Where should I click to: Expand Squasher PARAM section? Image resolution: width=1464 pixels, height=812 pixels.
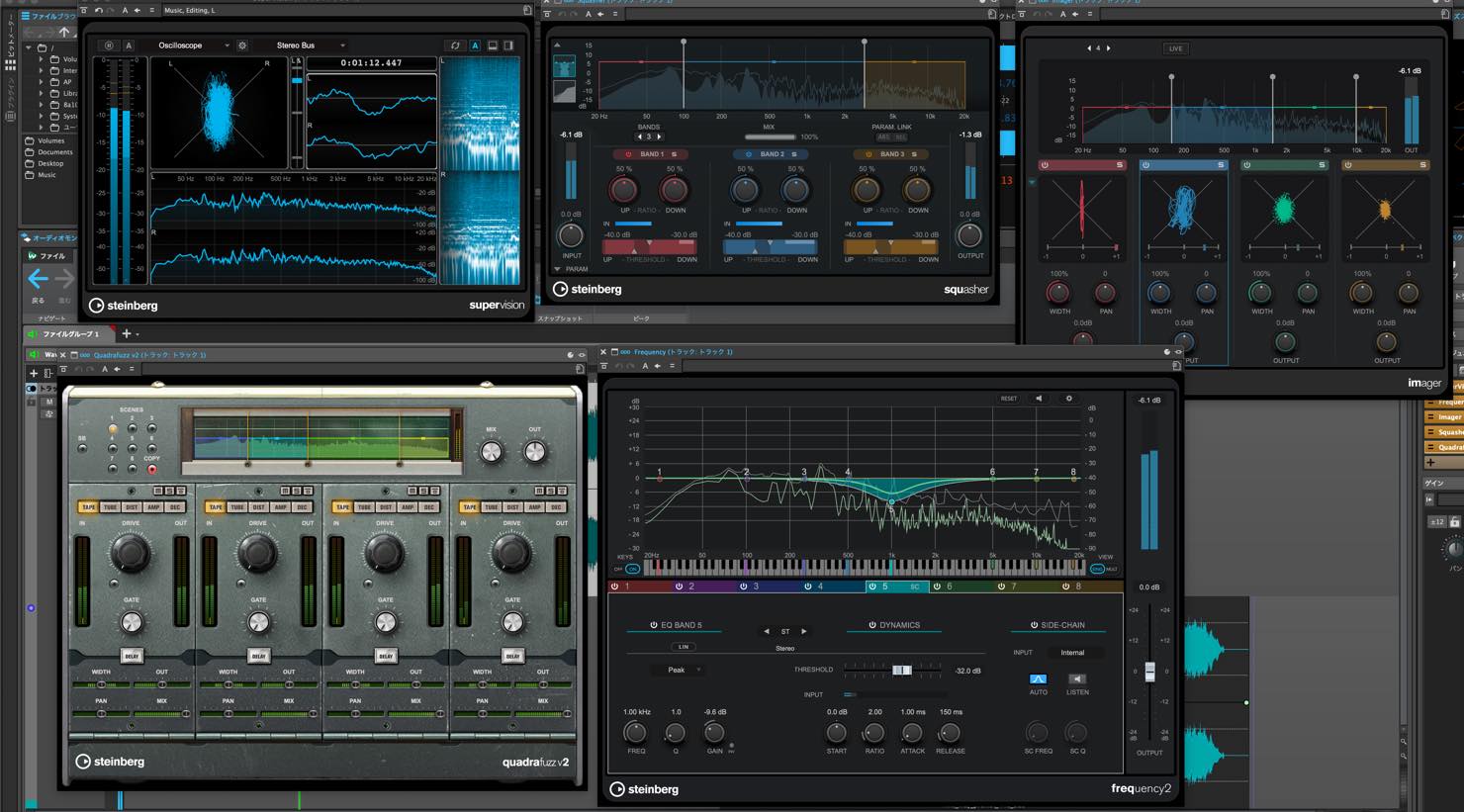(x=557, y=269)
